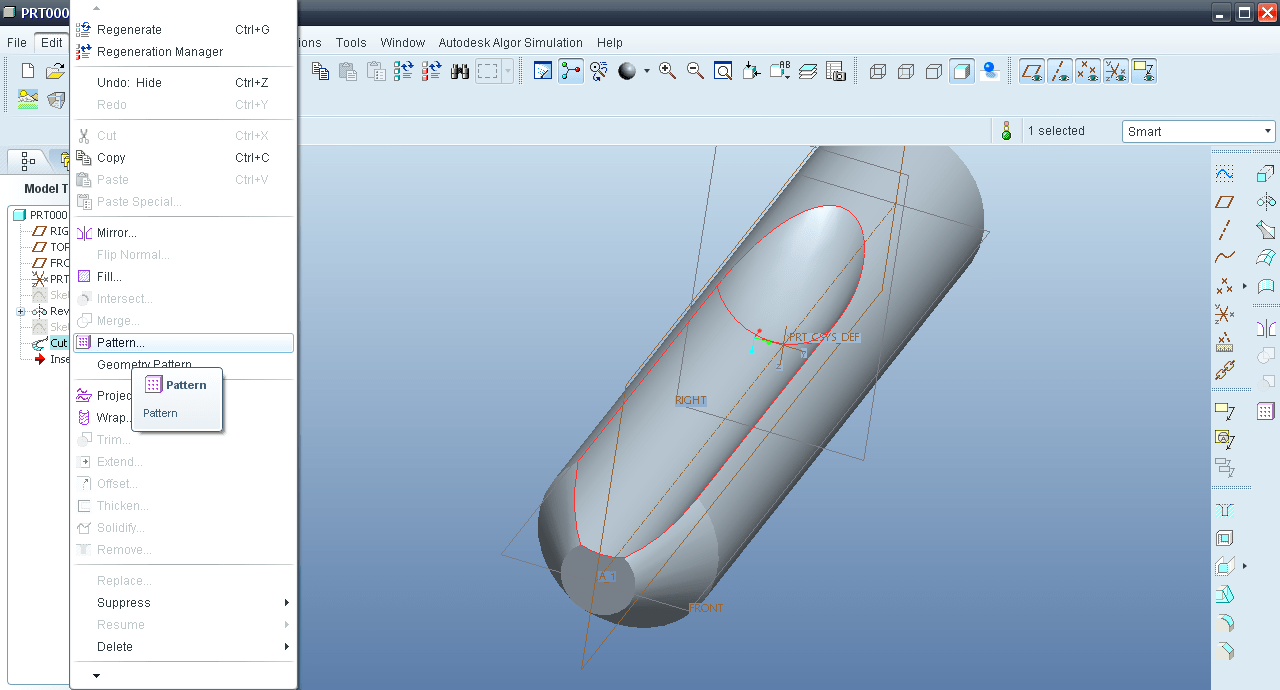Click the Shell tool icon
The image size is (1280, 690).
(x=1225, y=538)
